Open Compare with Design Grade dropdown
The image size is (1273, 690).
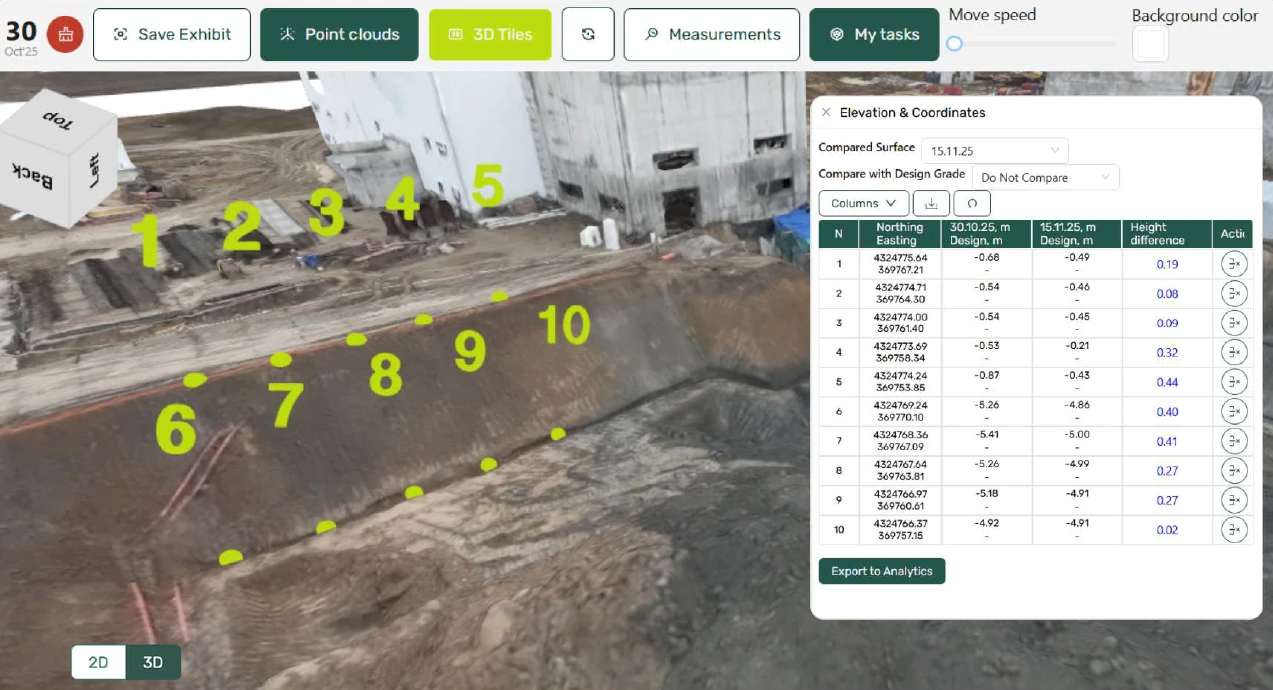pos(1046,177)
